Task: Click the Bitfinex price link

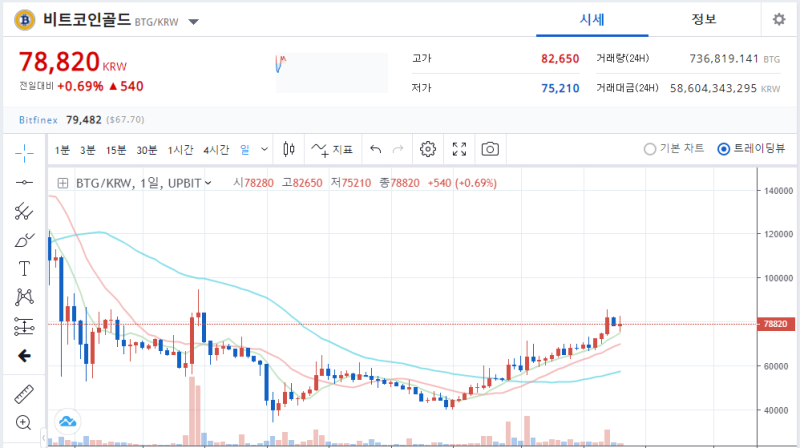Action: click(x=38, y=120)
